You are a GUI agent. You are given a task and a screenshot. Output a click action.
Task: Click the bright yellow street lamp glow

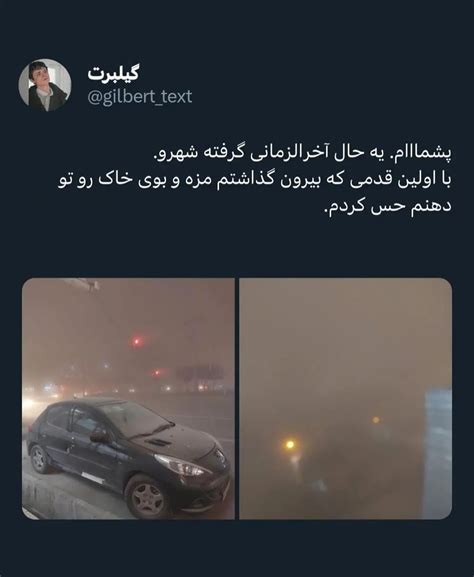[290, 445]
